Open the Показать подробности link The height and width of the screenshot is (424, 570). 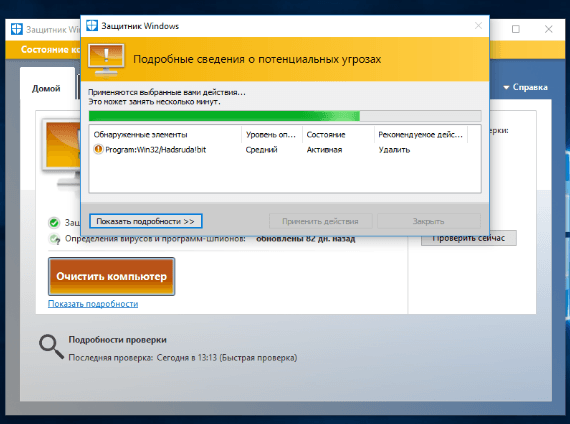point(93,304)
